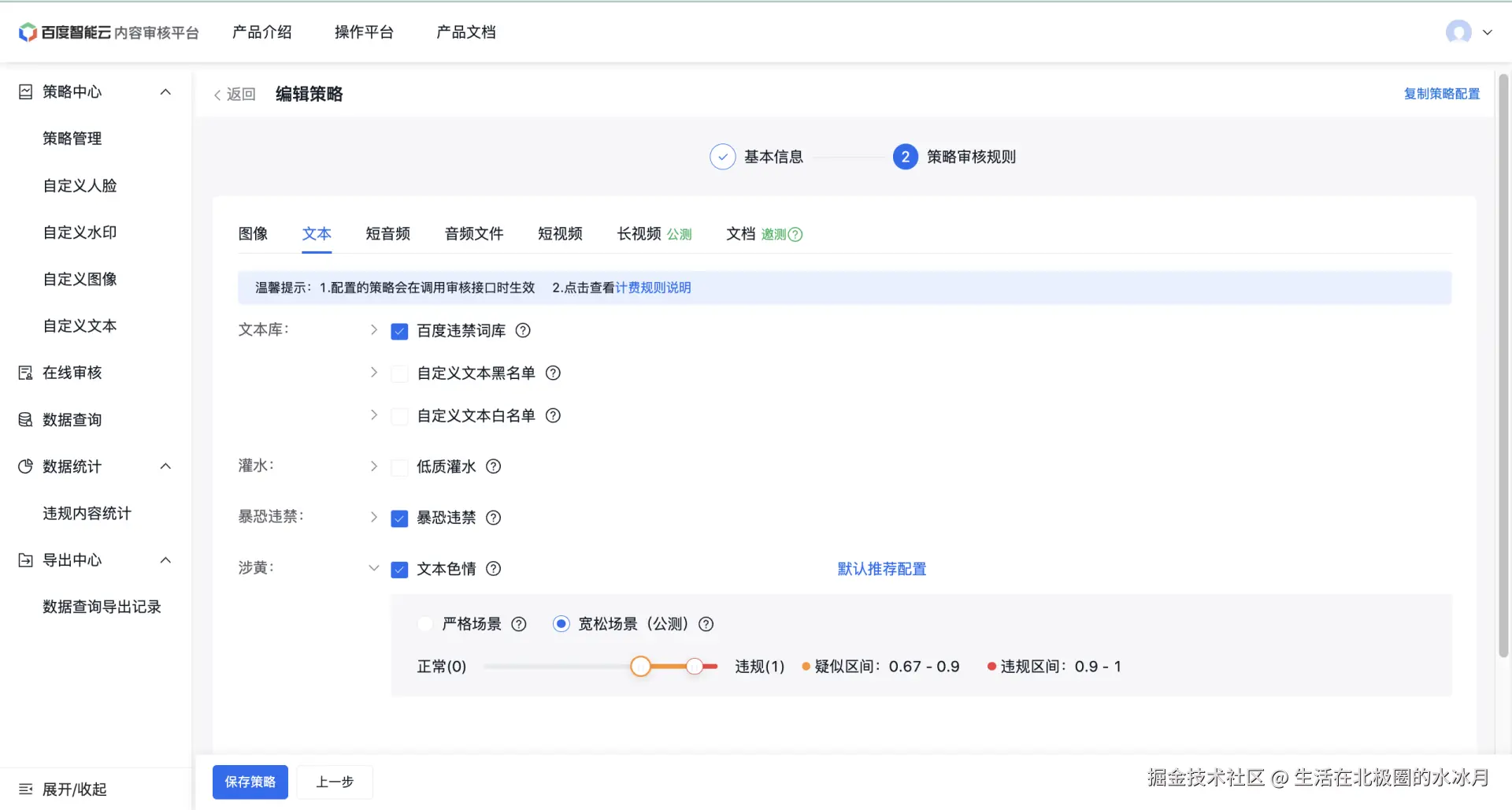Expand the 暴恐违禁 row arrow
The height and width of the screenshot is (810, 1512).
[374, 517]
